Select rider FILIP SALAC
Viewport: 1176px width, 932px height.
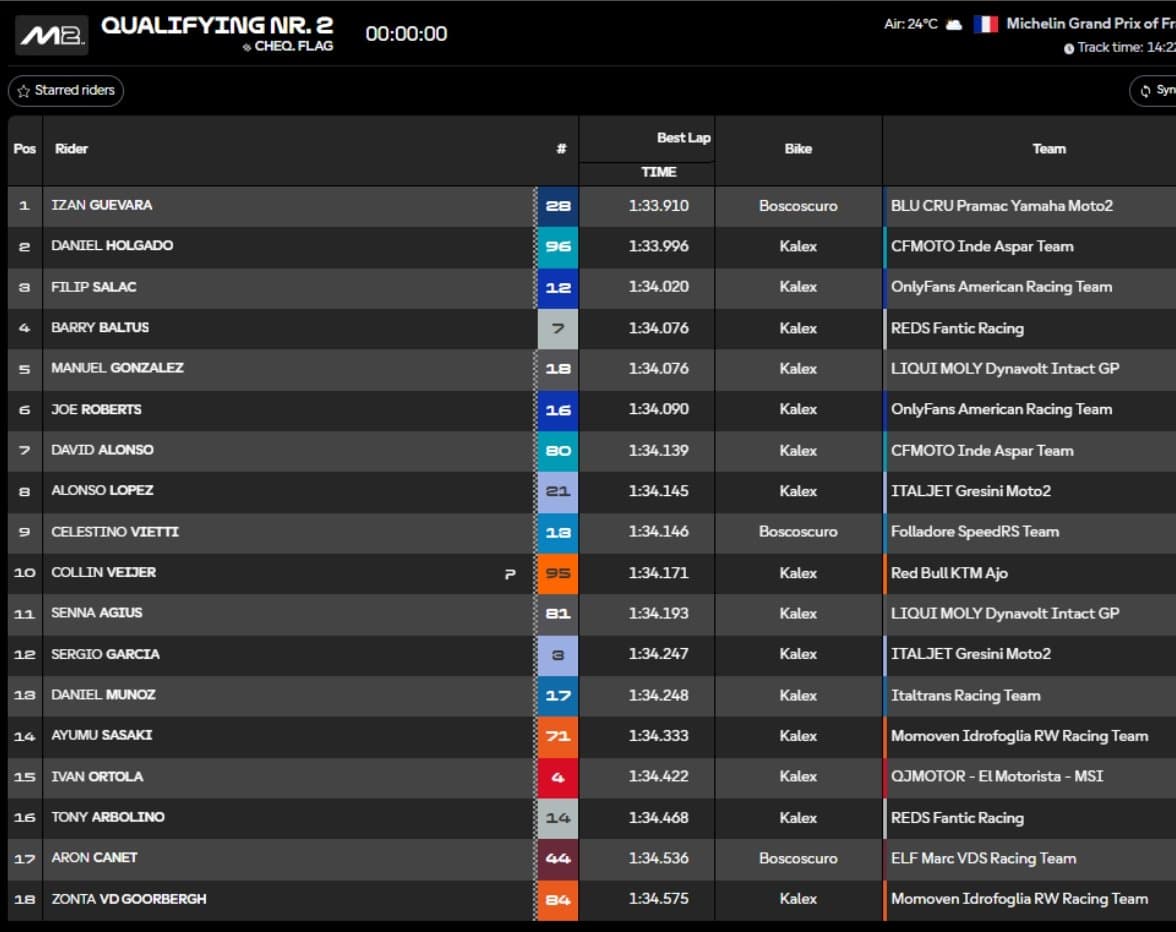point(94,286)
